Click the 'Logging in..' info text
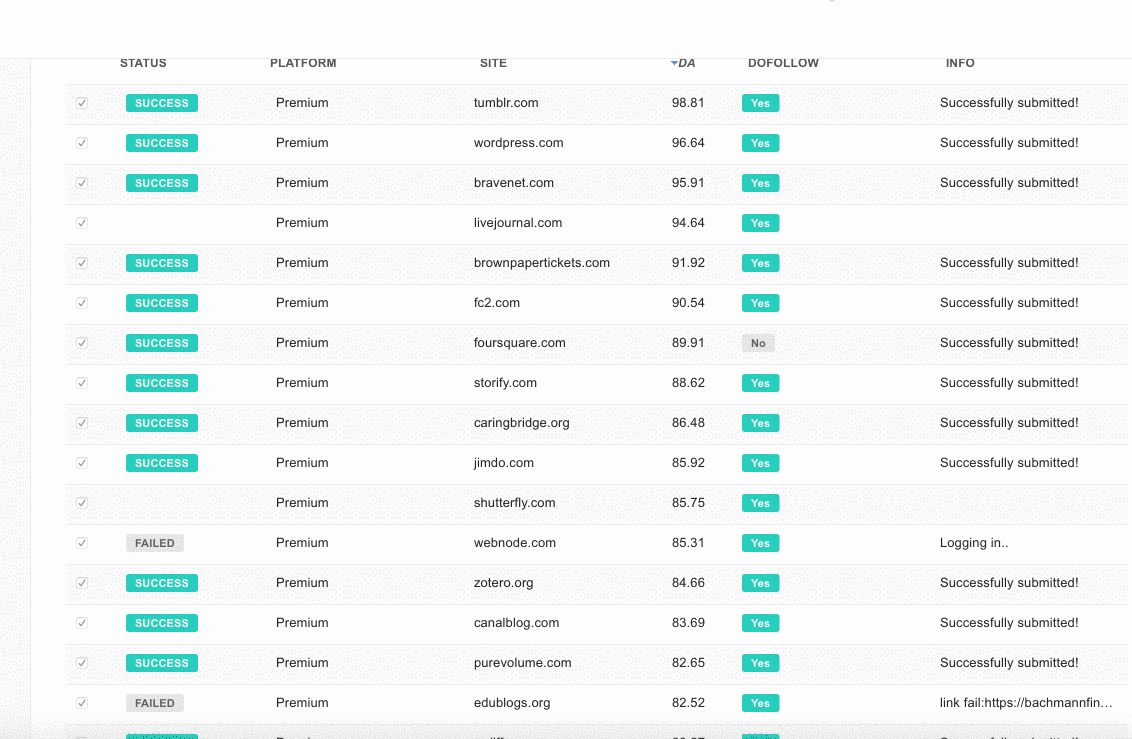 974,543
